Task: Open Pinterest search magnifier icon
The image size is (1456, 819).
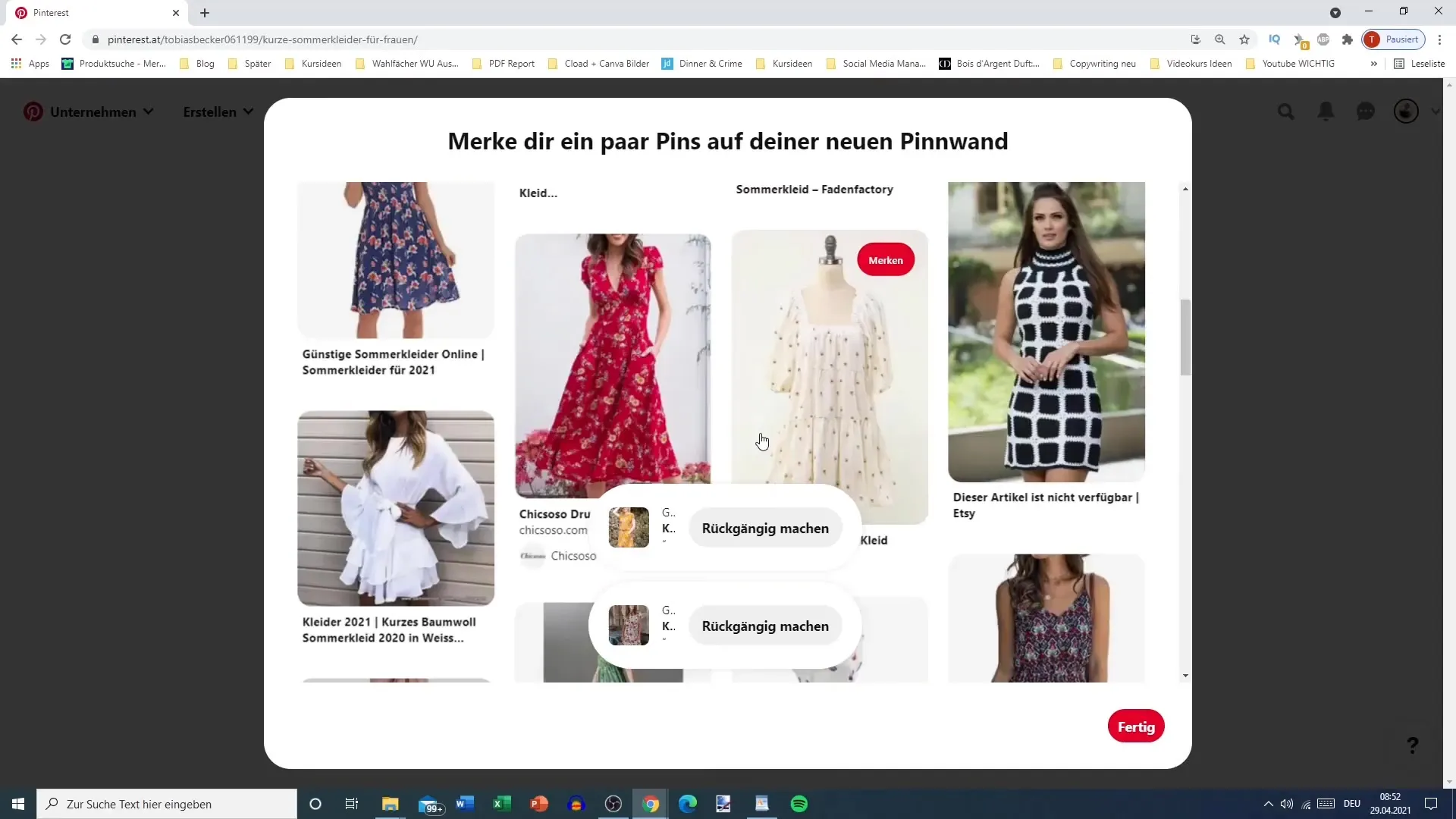Action: 1286,111
